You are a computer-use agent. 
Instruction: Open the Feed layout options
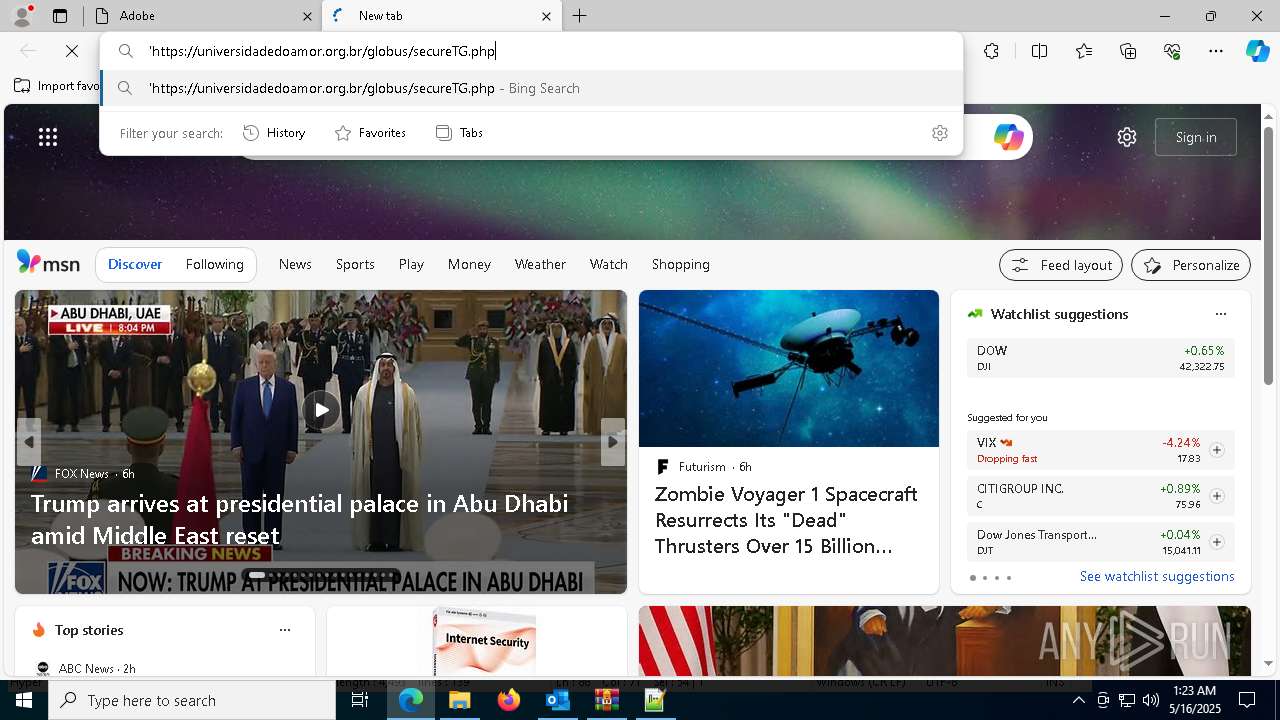pos(1061,265)
